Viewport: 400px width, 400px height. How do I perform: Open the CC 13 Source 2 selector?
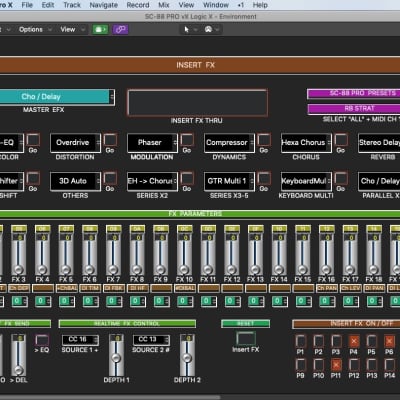(151, 340)
